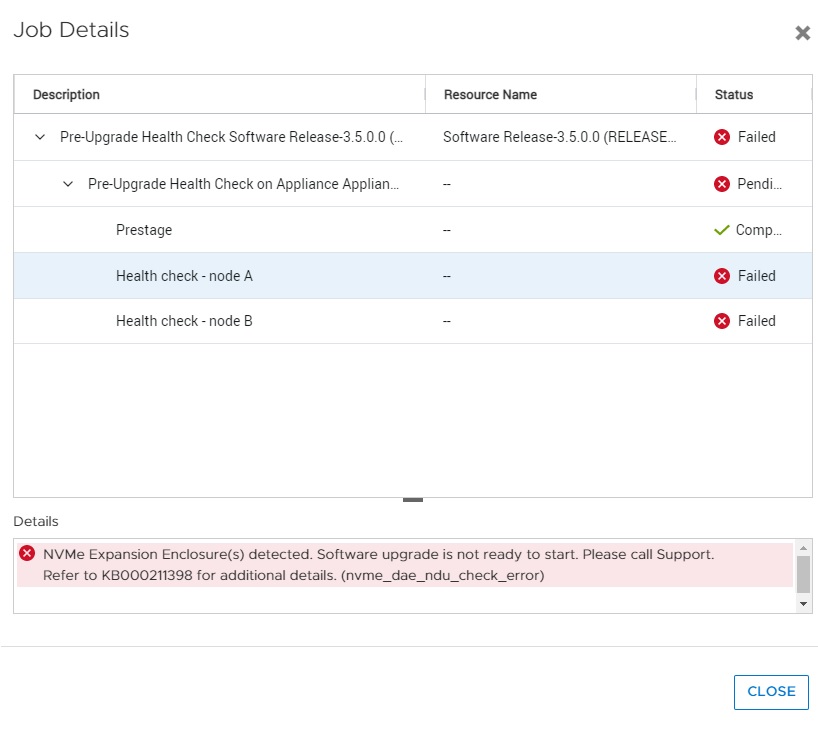
Task: Click the Failed icon on the Software Release row
Action: [x=721, y=137]
